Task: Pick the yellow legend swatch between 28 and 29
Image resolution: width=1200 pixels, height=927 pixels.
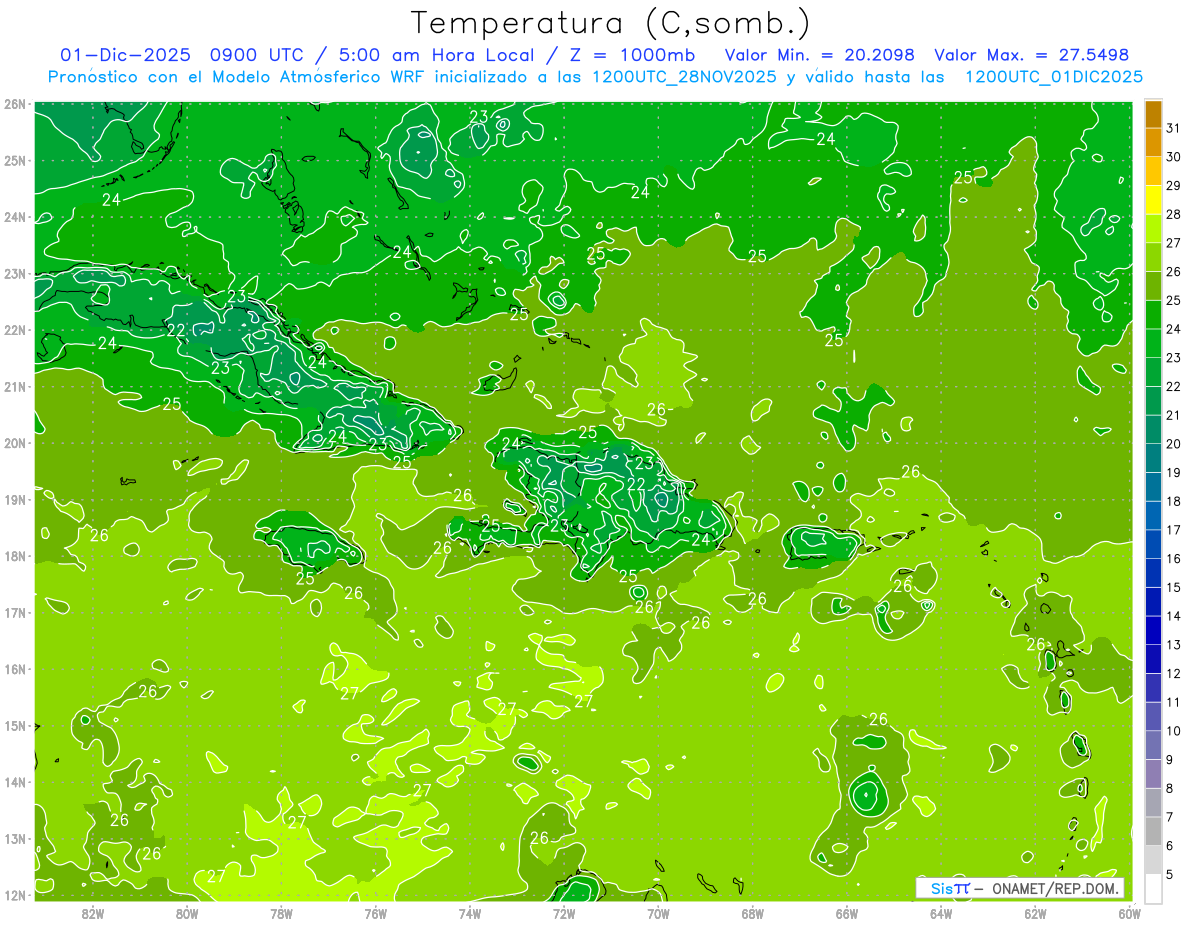Action: pos(1153,201)
